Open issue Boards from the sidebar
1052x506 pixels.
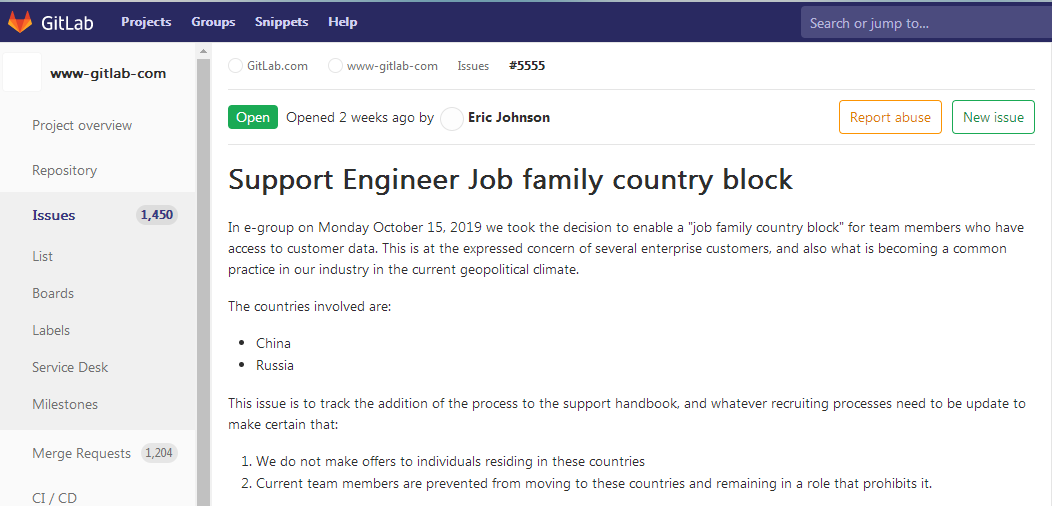click(x=53, y=293)
